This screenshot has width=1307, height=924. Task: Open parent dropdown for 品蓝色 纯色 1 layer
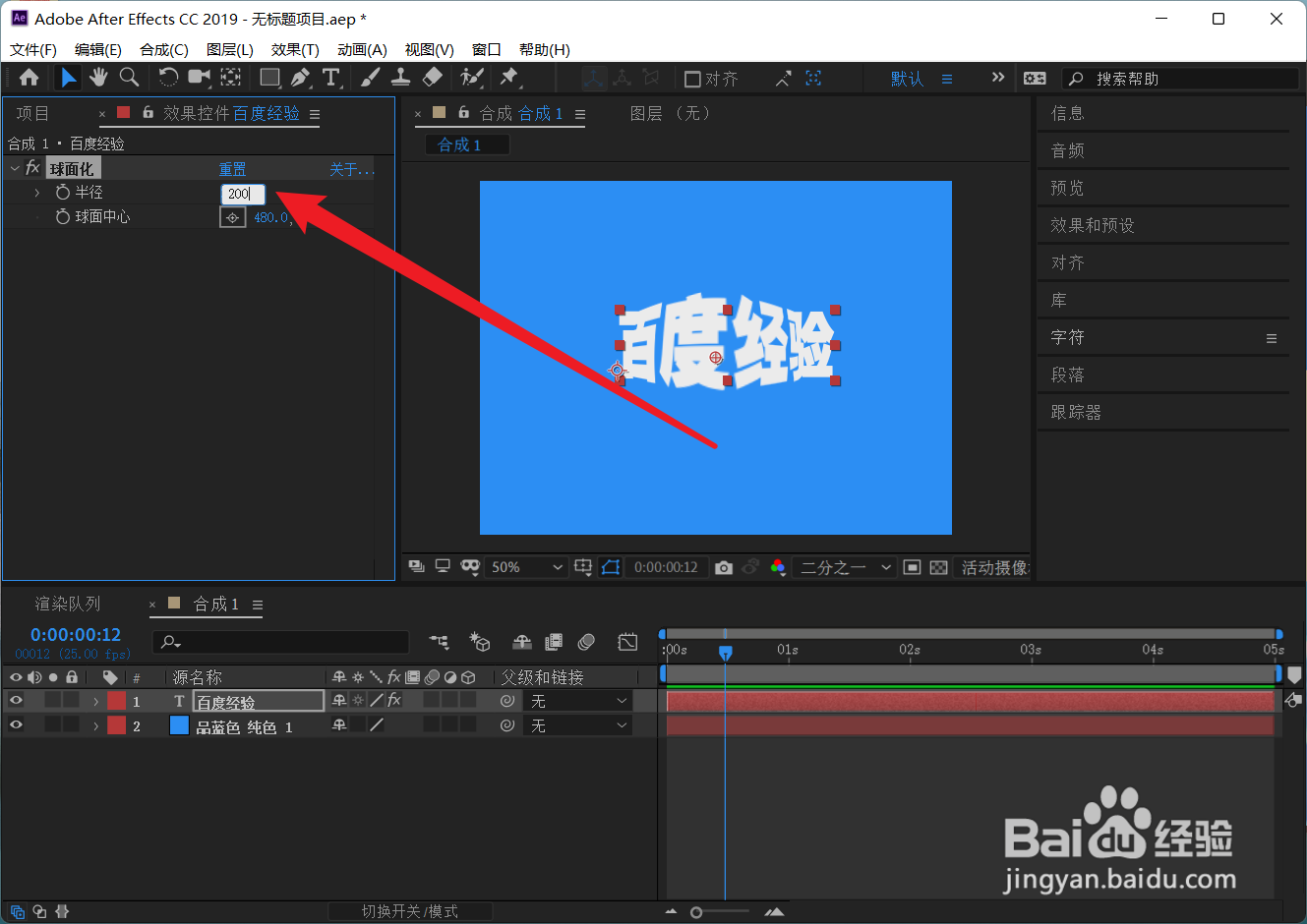578,725
